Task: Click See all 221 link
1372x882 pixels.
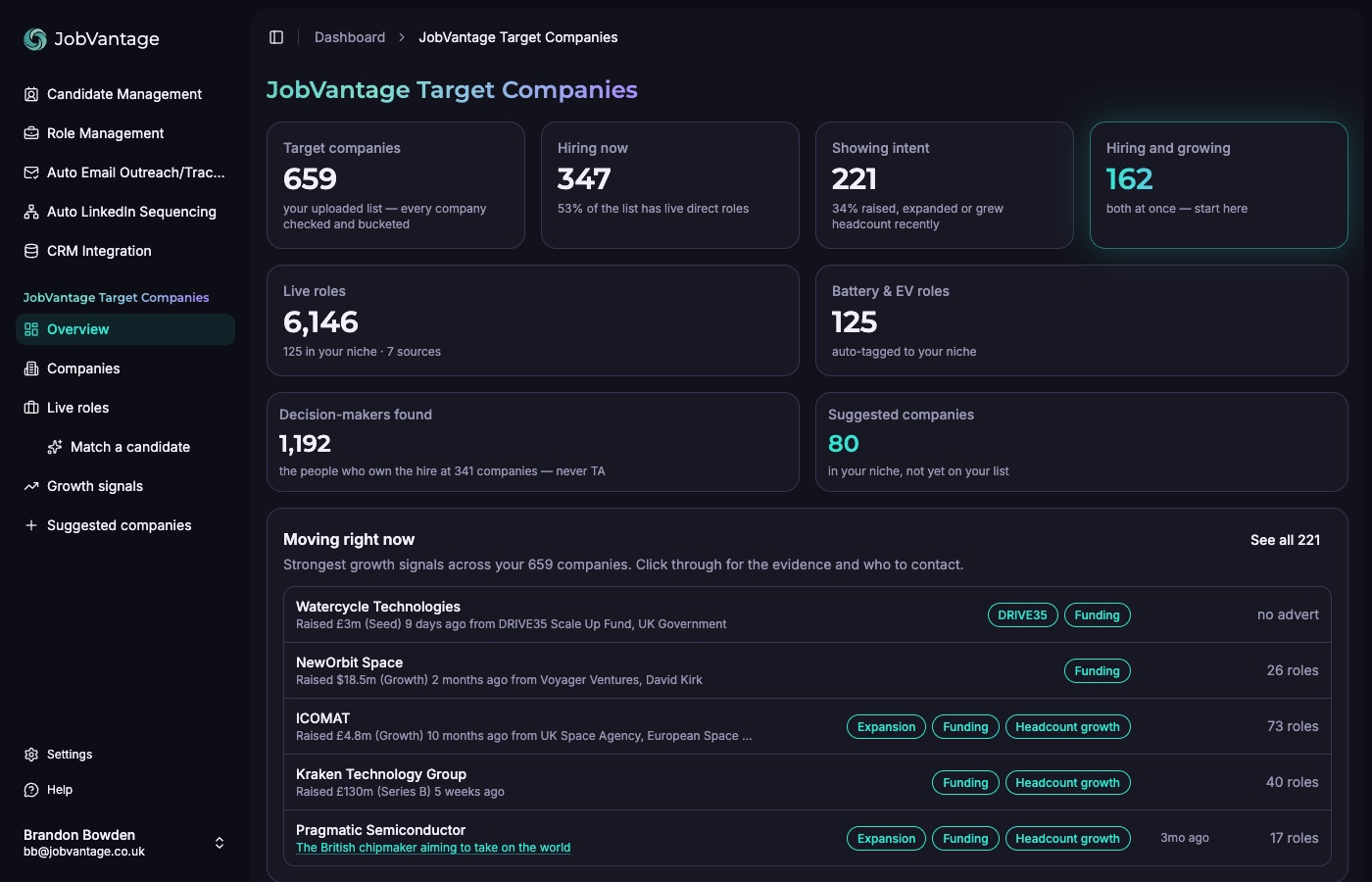Action: click(x=1285, y=540)
